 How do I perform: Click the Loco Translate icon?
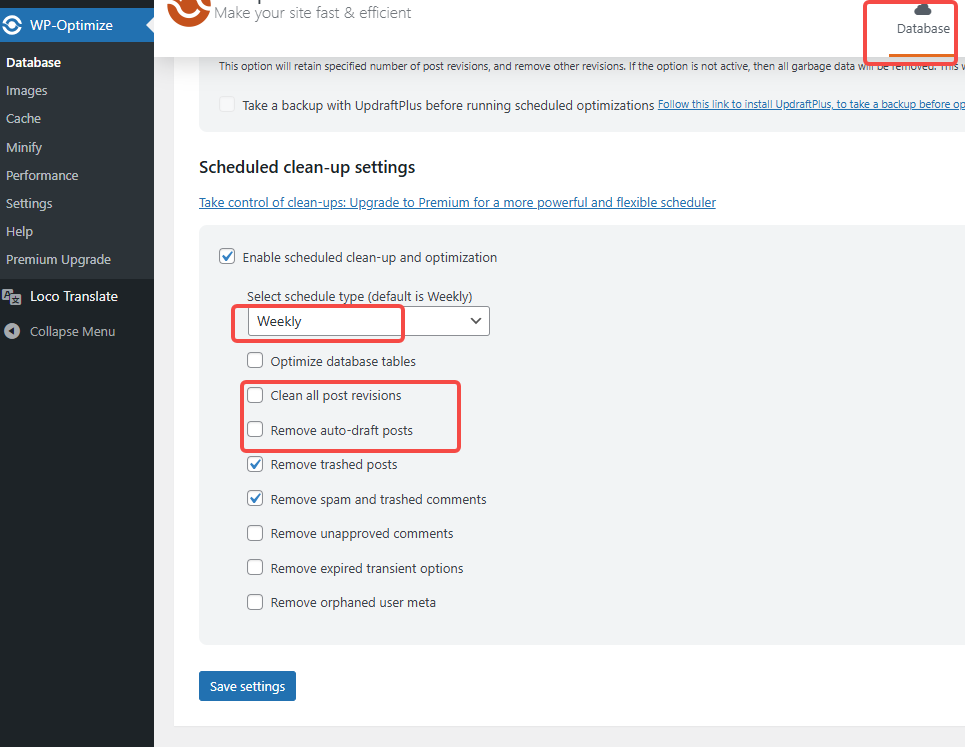pos(12,296)
